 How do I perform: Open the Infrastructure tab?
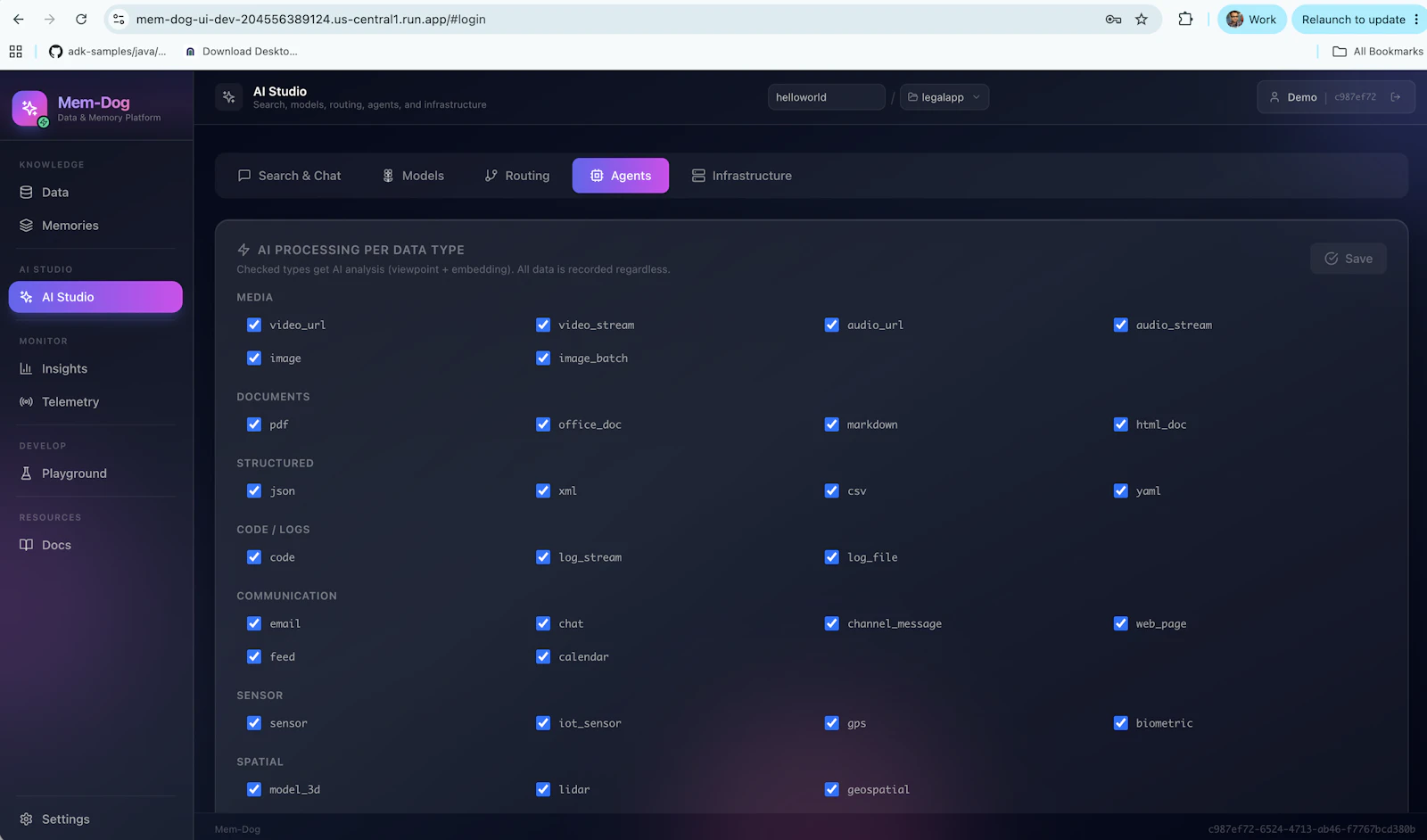coord(742,176)
